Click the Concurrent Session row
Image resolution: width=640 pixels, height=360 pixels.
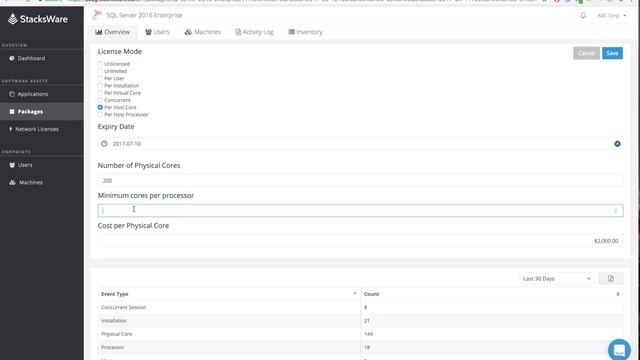(360, 307)
